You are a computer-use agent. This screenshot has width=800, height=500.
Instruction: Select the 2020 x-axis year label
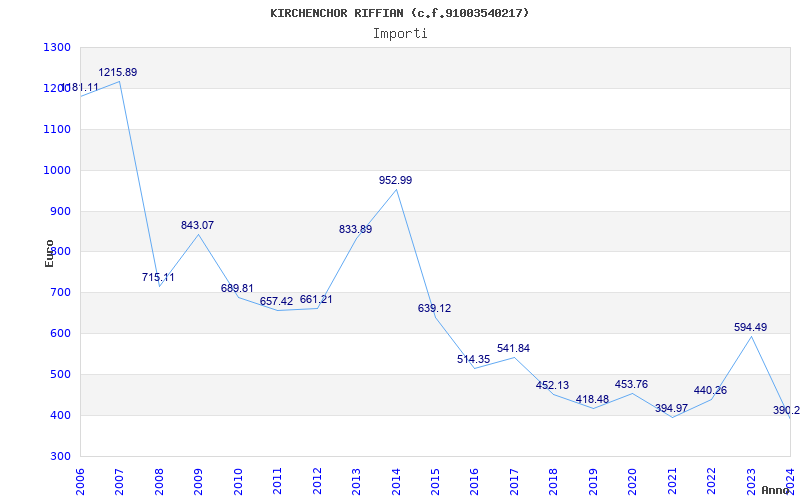tap(633, 481)
